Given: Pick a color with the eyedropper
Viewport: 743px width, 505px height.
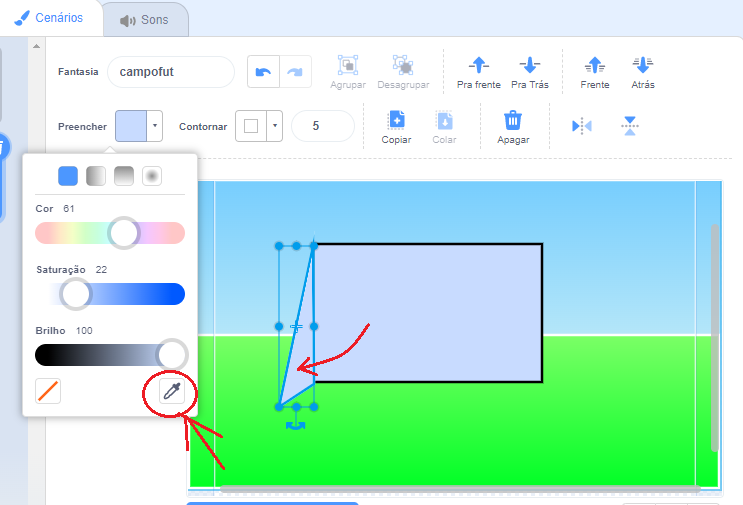Looking at the screenshot, I should pyautogui.click(x=171, y=391).
